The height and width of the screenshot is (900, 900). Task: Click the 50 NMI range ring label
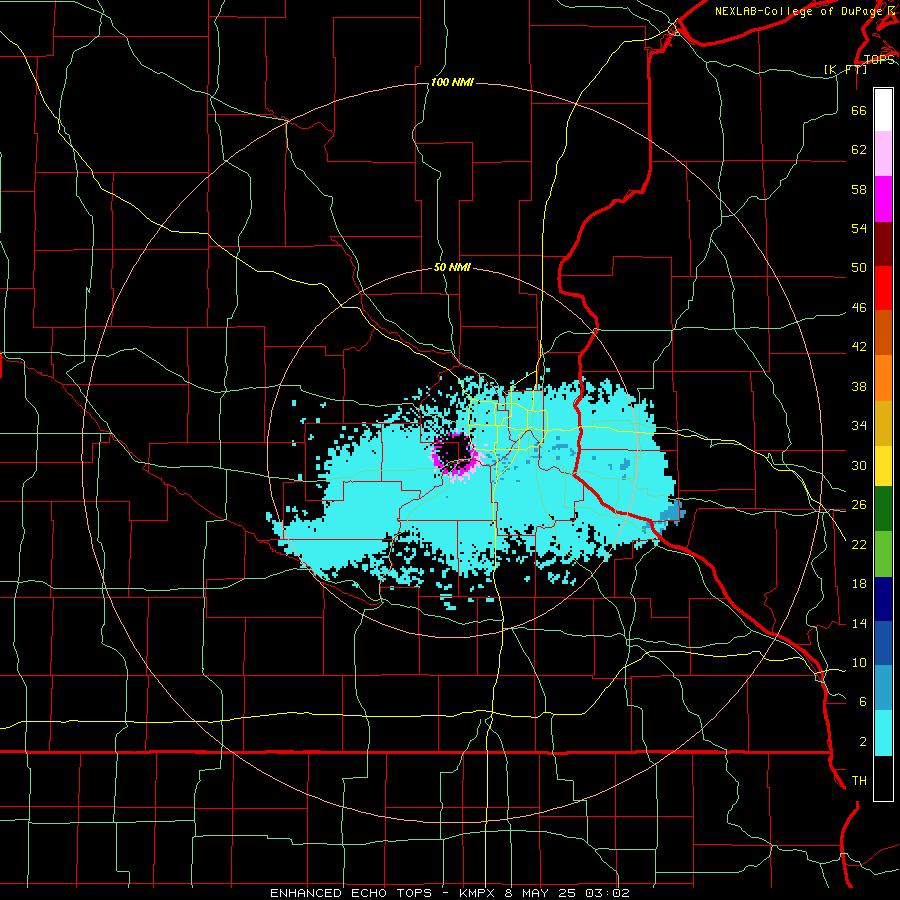[x=452, y=267]
